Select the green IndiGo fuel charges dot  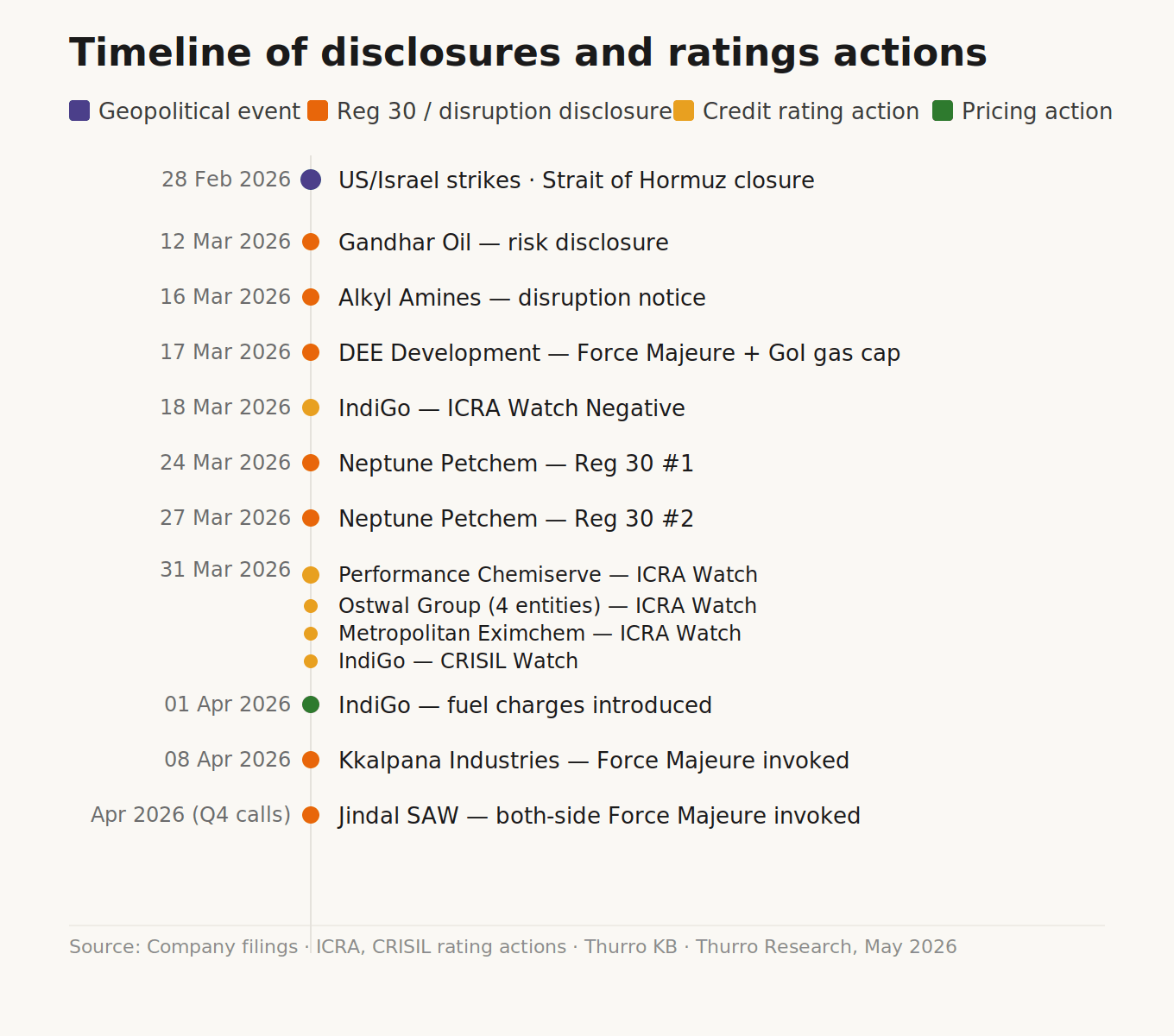click(x=311, y=704)
